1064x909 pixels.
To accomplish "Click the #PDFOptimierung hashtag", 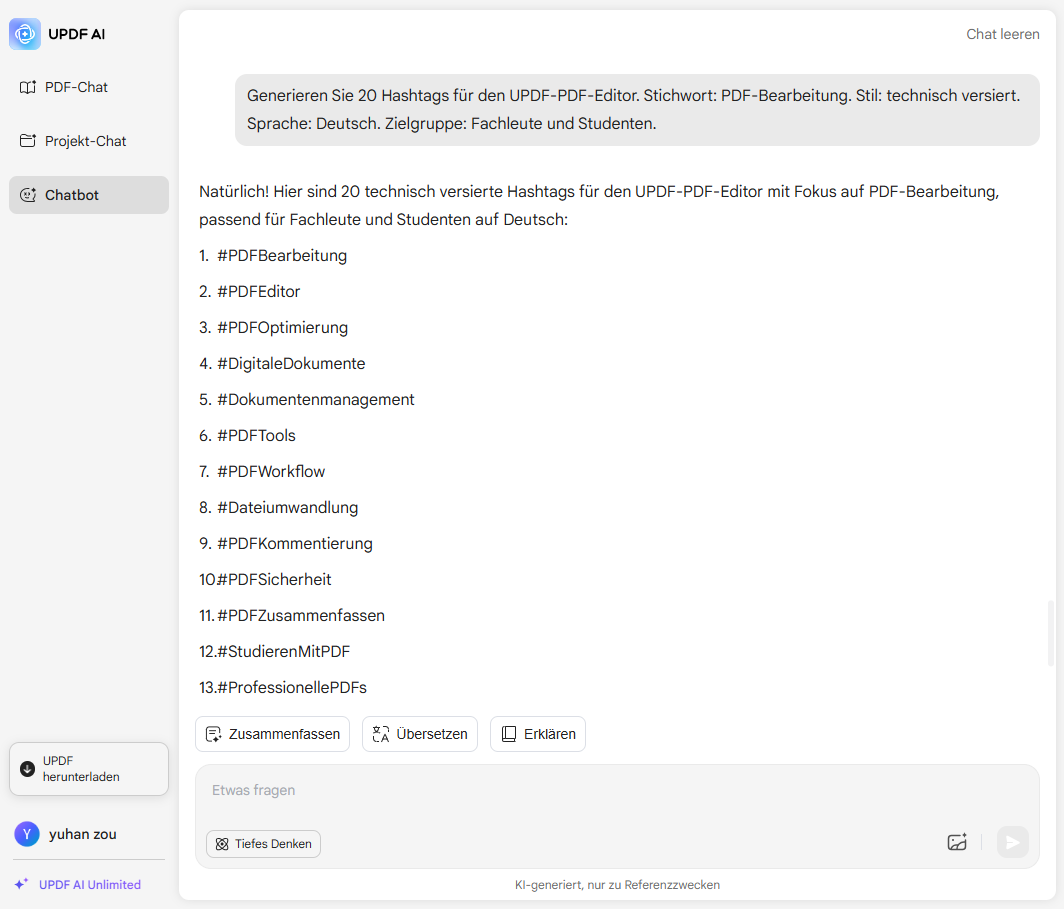I will pos(282,328).
